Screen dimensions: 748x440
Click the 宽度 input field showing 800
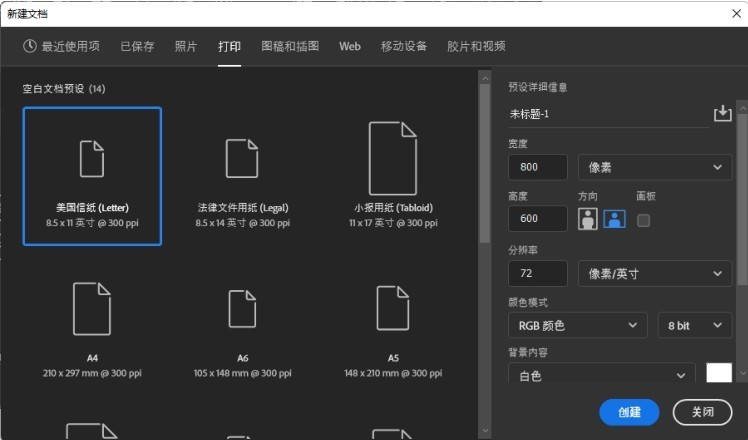537,167
